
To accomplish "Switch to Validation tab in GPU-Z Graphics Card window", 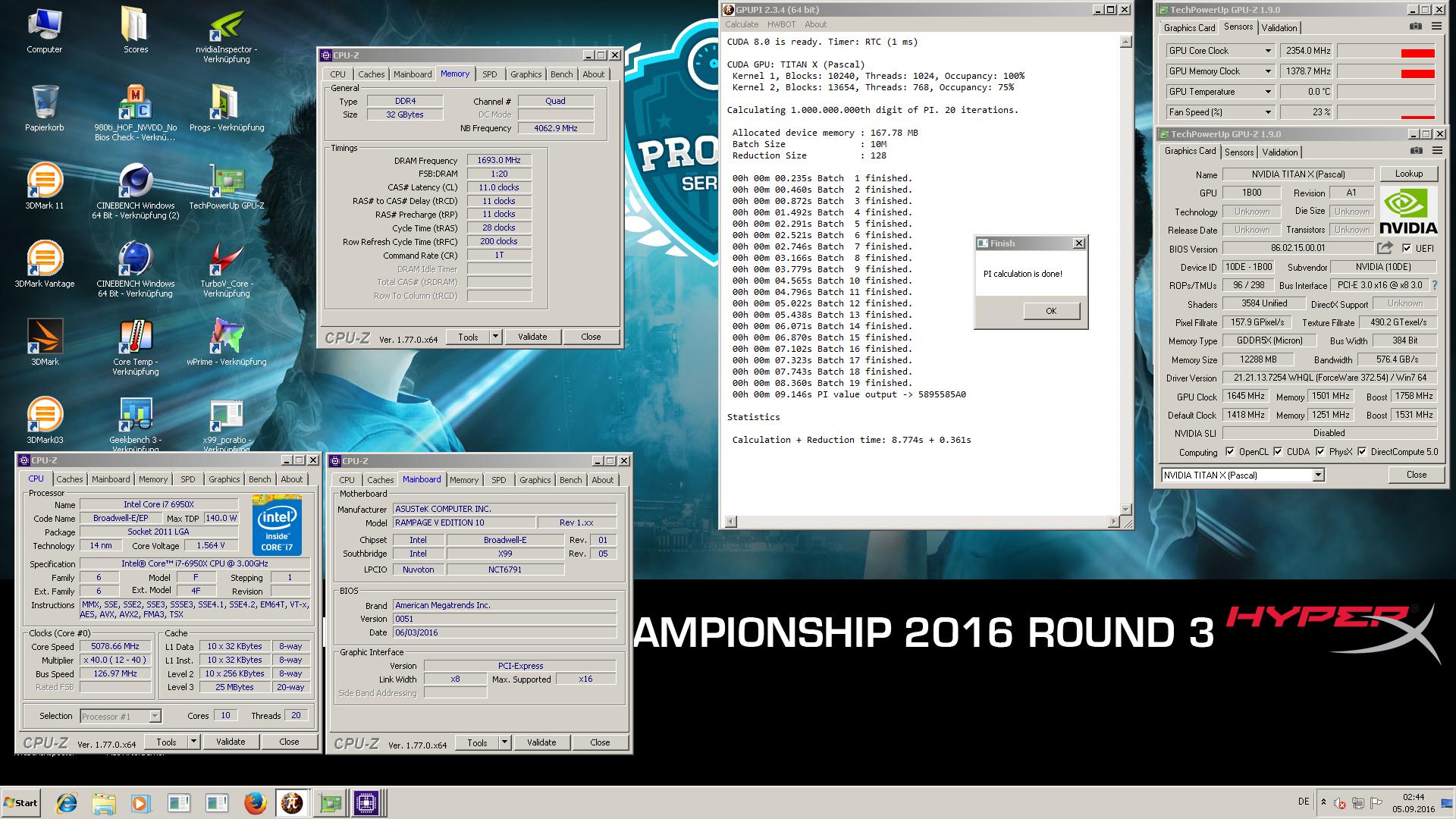I will pyautogui.click(x=1280, y=152).
